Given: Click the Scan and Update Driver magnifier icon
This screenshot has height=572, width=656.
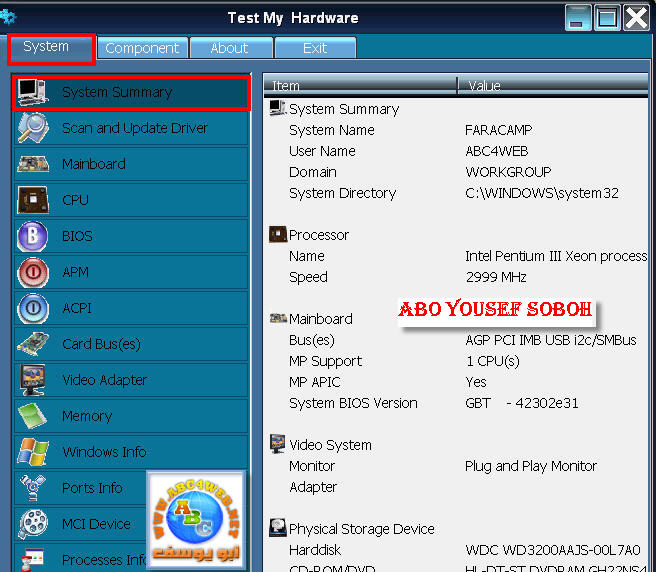Looking at the screenshot, I should (33, 128).
